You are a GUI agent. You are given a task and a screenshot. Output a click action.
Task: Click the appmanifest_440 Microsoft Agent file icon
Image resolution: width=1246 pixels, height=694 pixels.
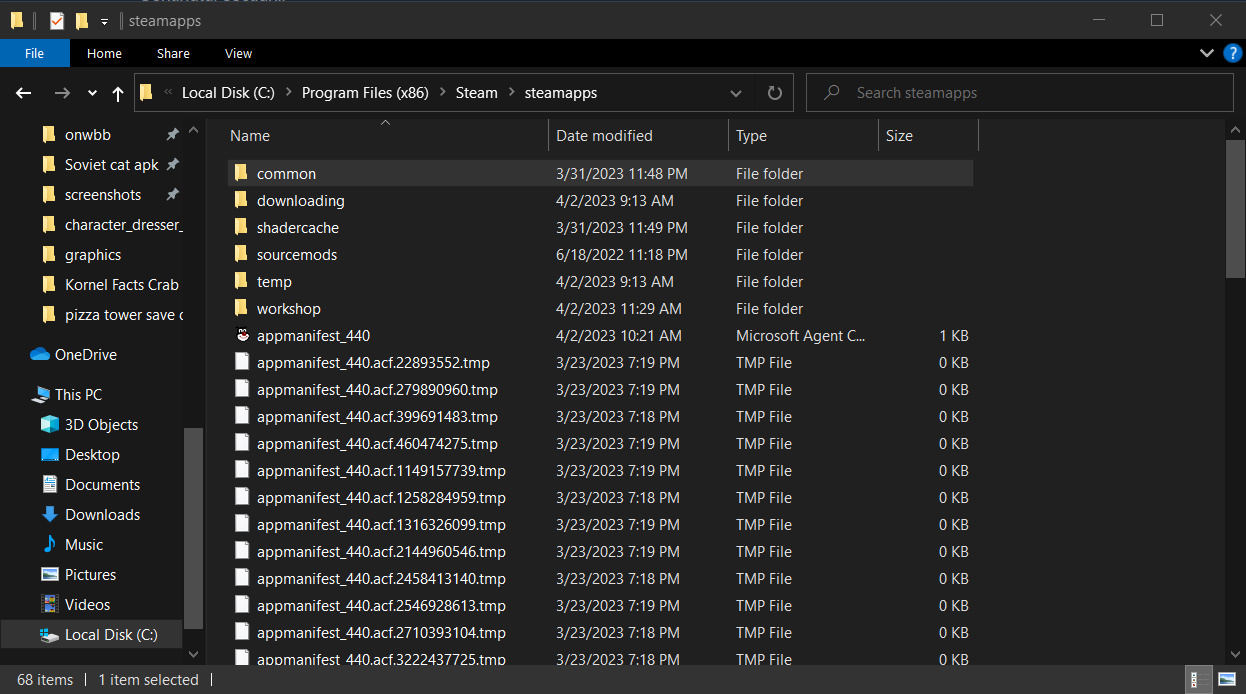tap(241, 335)
